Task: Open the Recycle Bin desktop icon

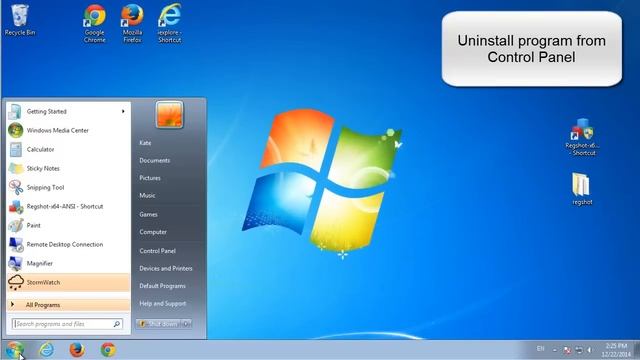Action: coord(19,20)
